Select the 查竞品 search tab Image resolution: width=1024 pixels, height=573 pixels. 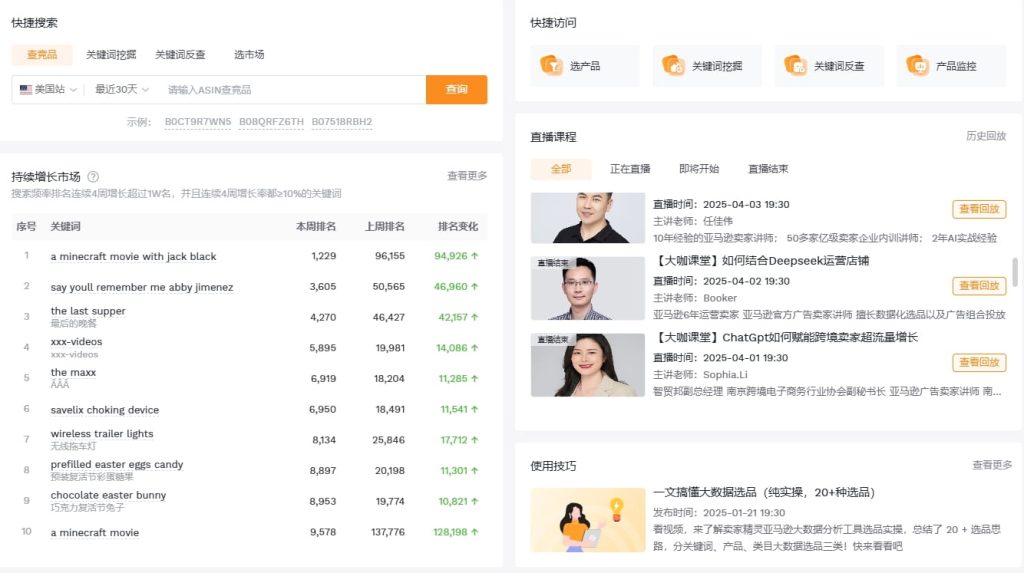(x=42, y=54)
